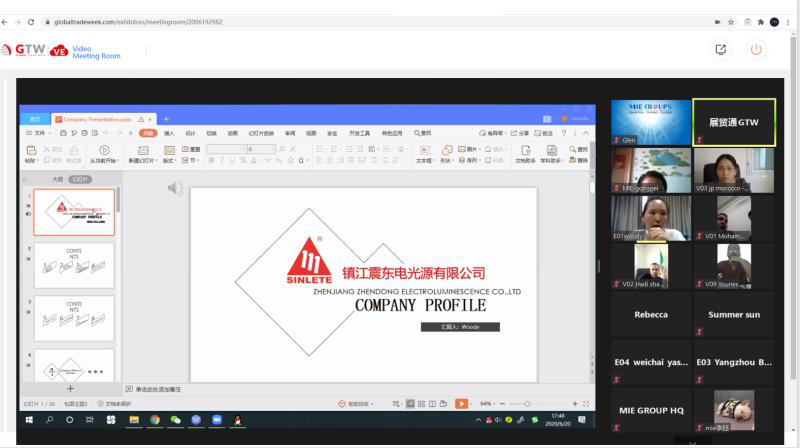Click the speaker audio icon on slide
The image size is (800, 448).
coord(175,188)
